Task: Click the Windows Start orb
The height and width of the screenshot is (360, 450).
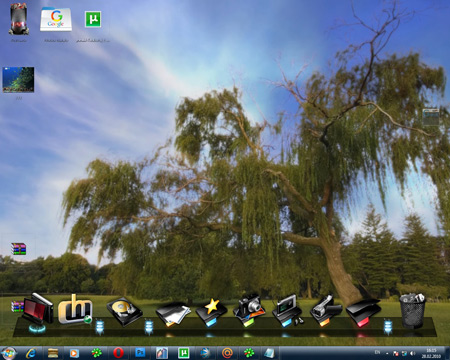Action: click(9, 353)
